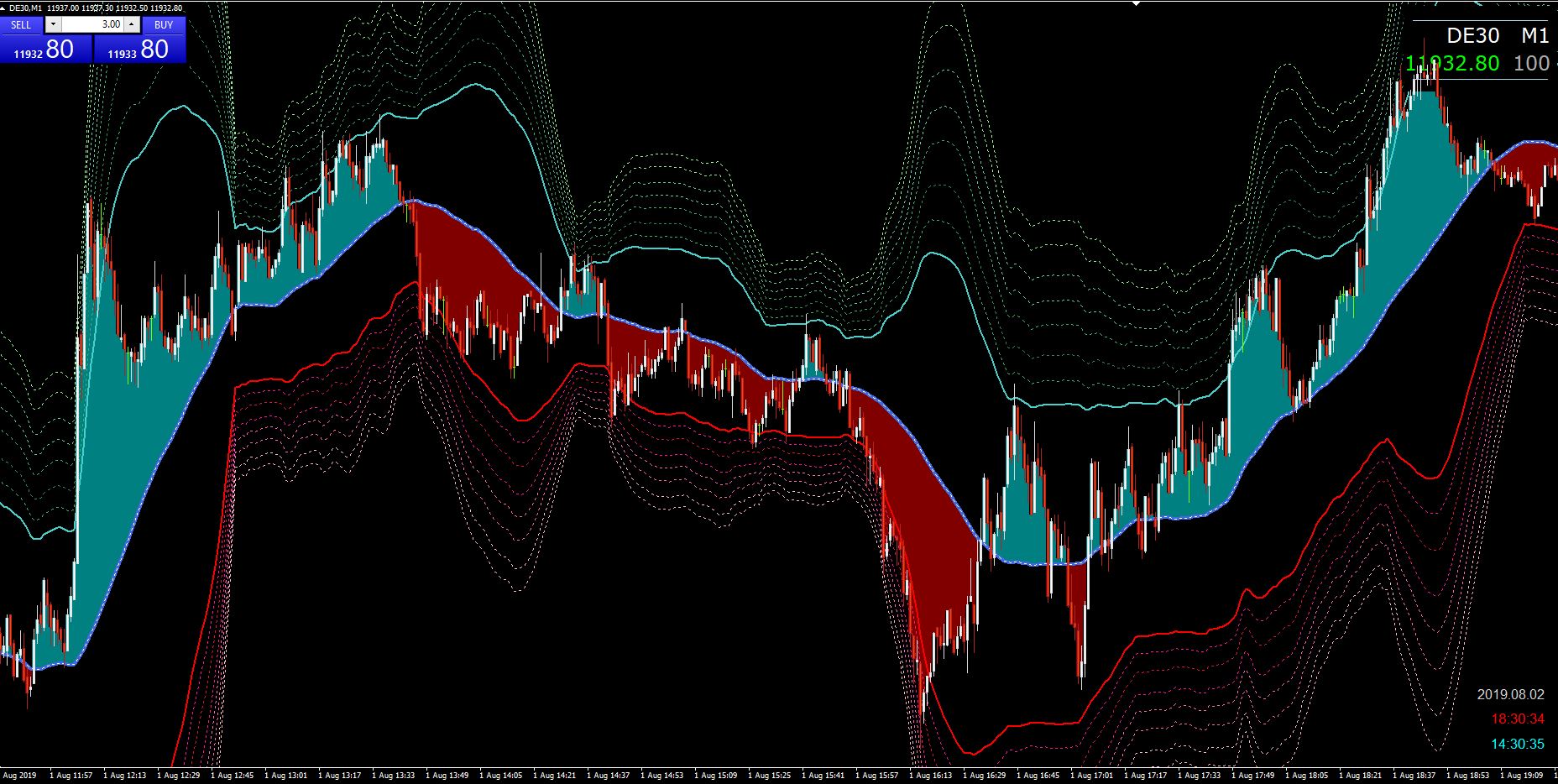Click the BUY button
This screenshot has width=1558, height=784.
[x=164, y=25]
